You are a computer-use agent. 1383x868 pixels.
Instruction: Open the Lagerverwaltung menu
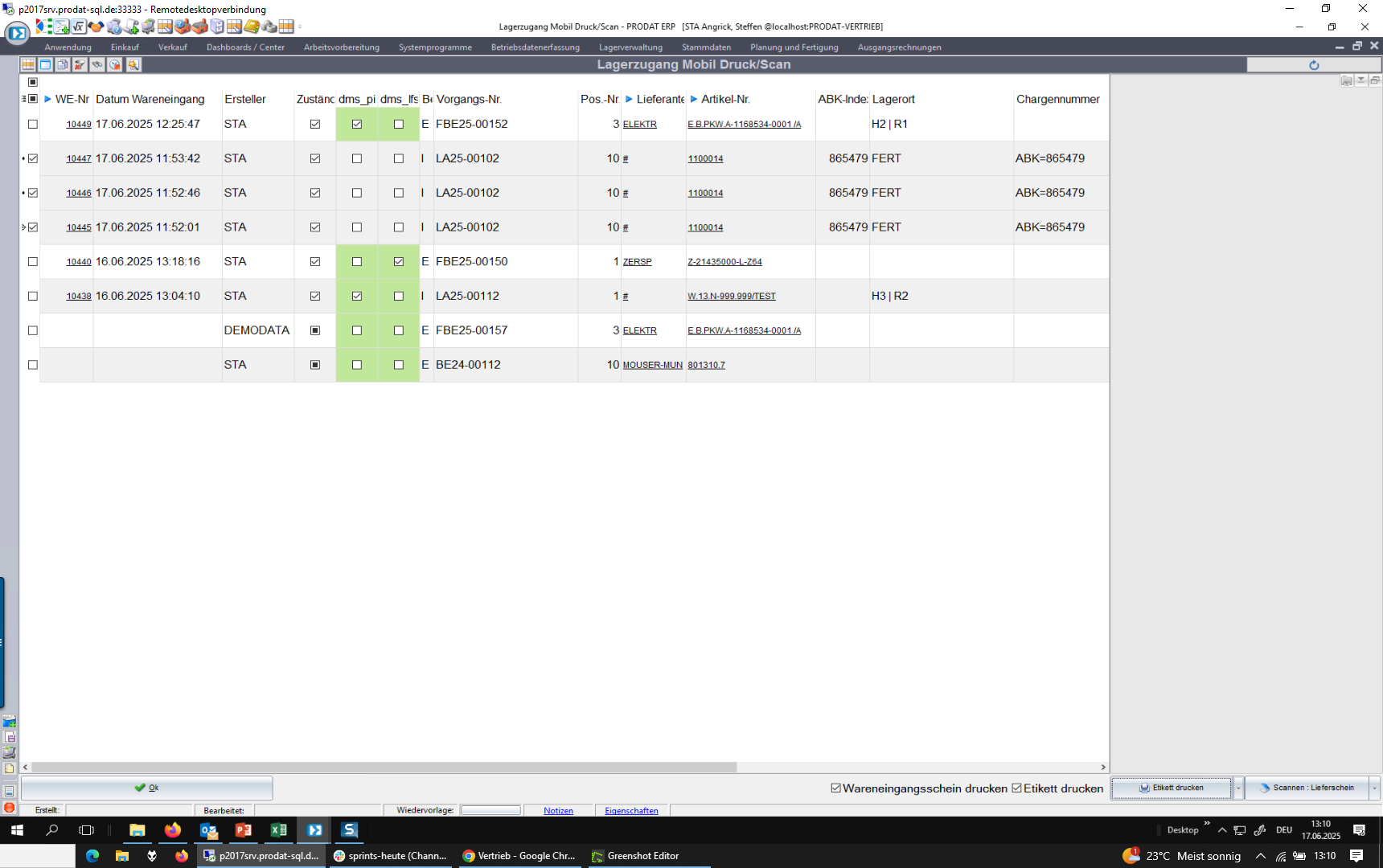[630, 47]
